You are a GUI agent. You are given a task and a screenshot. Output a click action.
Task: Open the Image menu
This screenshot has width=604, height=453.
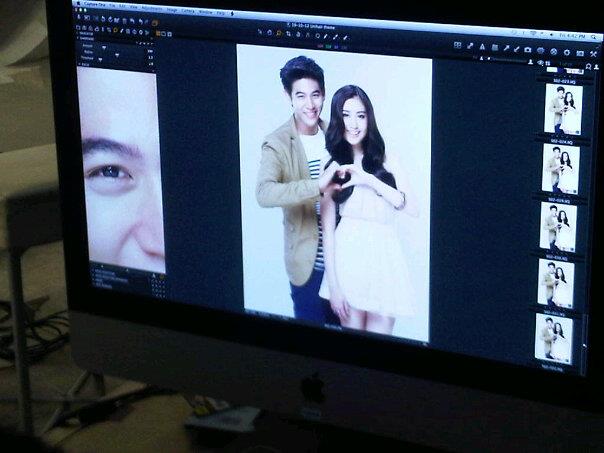172,10
